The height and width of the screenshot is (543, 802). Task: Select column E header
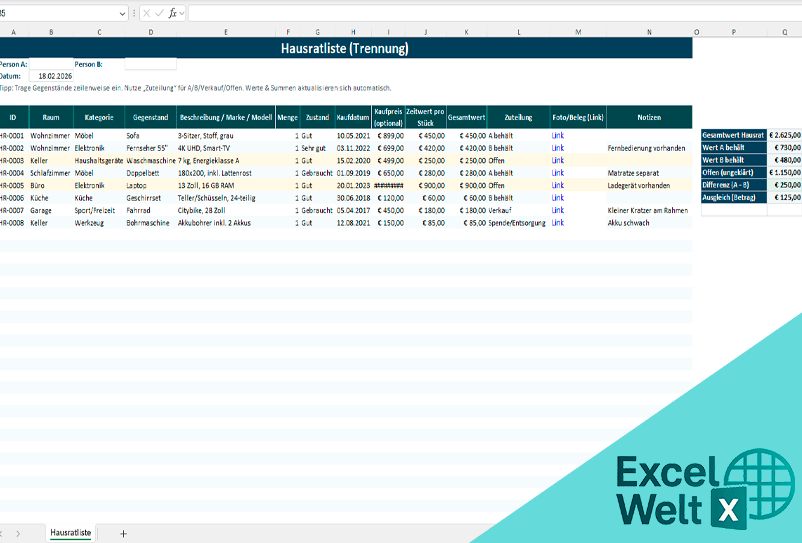pos(225,31)
